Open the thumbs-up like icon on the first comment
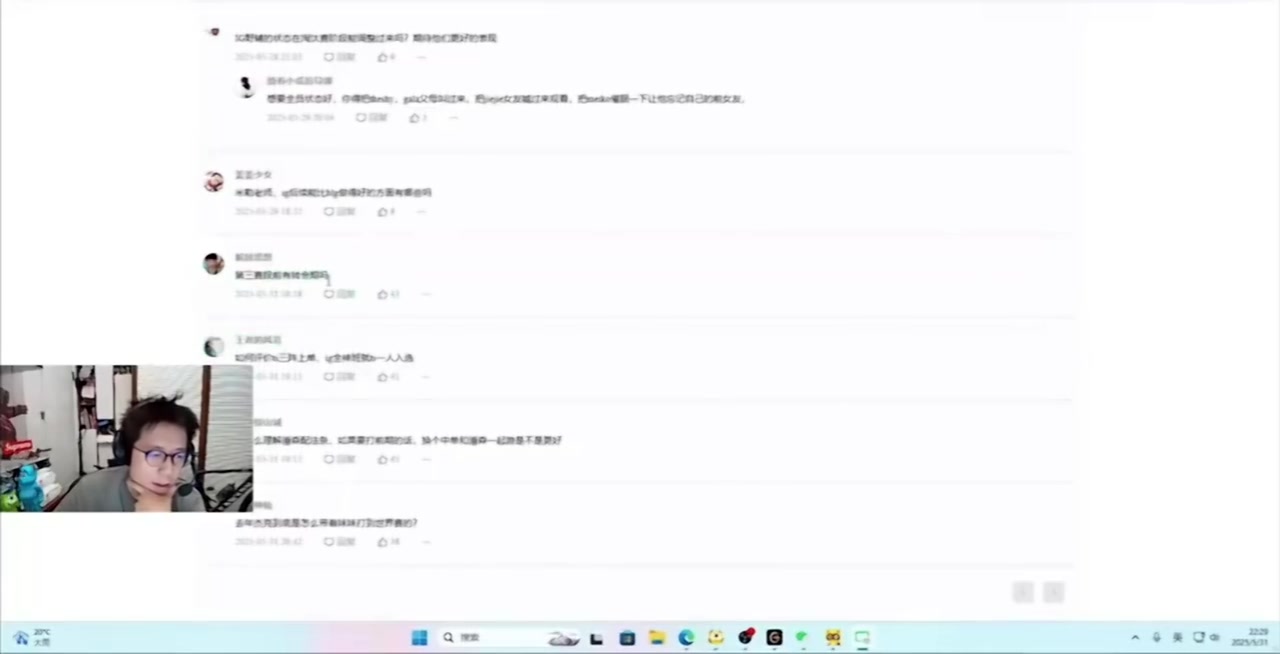This screenshot has width=1280, height=654. (385, 57)
